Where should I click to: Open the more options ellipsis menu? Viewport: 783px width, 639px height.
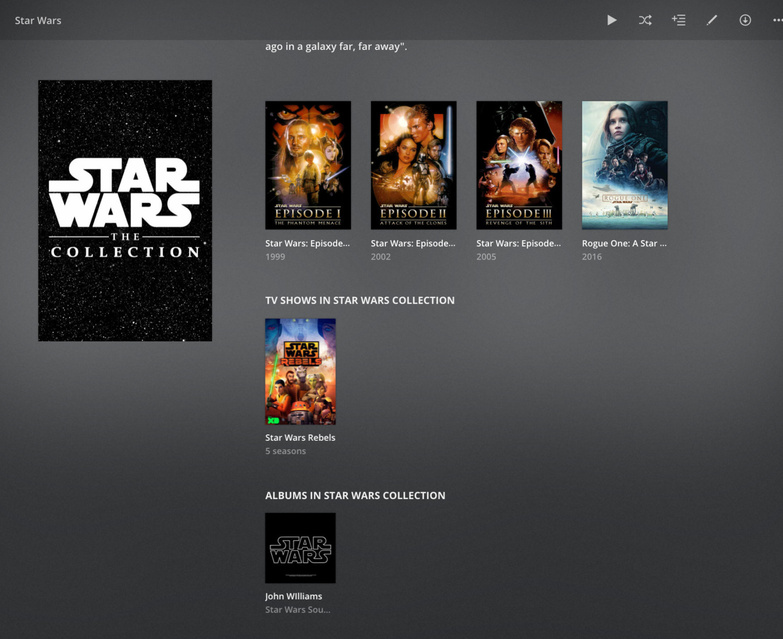[778, 20]
